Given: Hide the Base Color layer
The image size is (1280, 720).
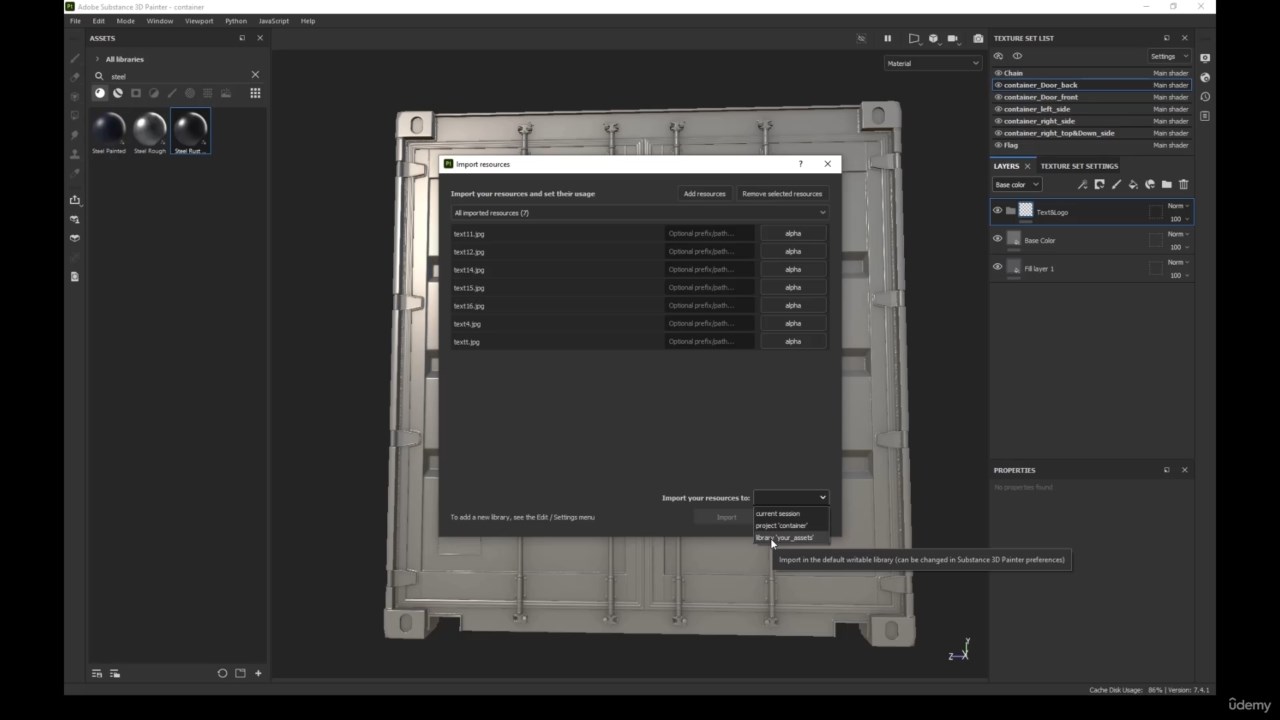Looking at the screenshot, I should (997, 240).
